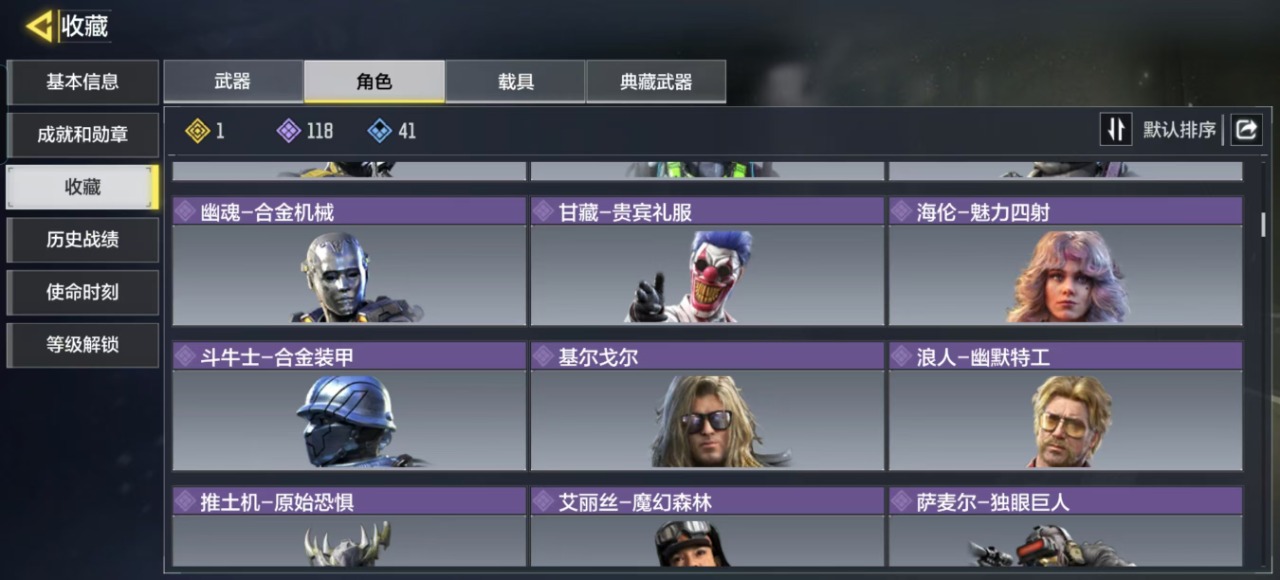Click the rarity diamond beside 海伦-魅力四射
Screen dimensions: 1280x580
901,211
